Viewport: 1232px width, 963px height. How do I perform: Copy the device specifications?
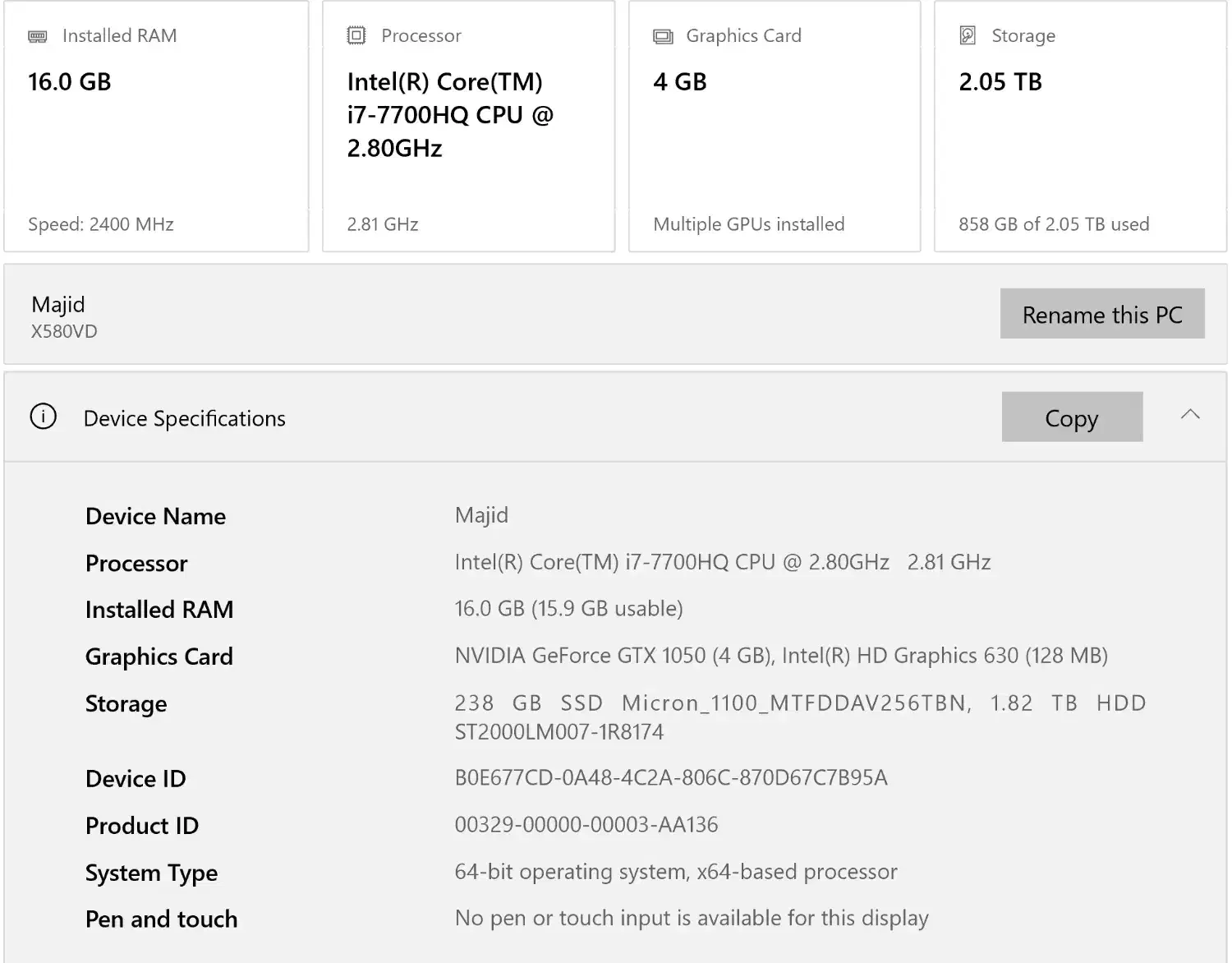1071,417
